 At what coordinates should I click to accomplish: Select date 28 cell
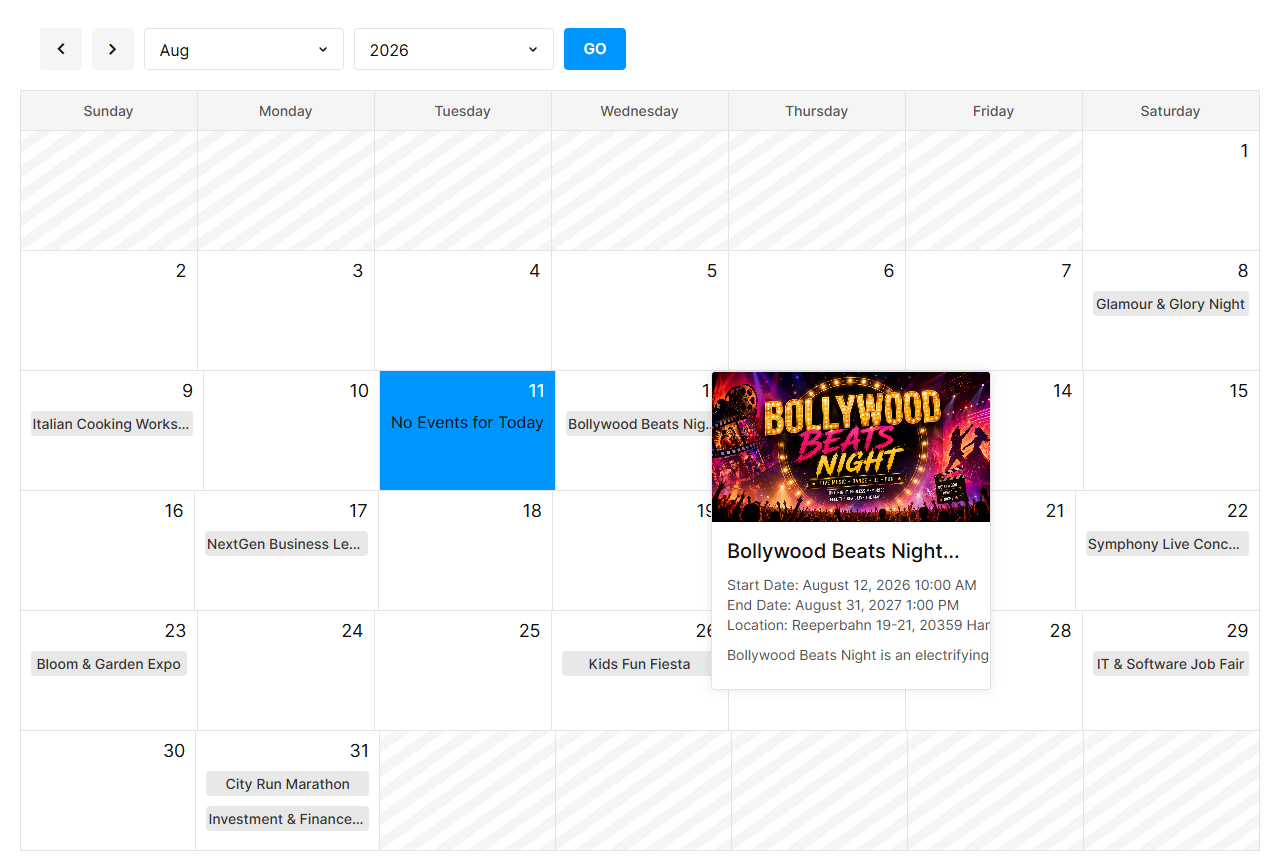(x=1036, y=670)
